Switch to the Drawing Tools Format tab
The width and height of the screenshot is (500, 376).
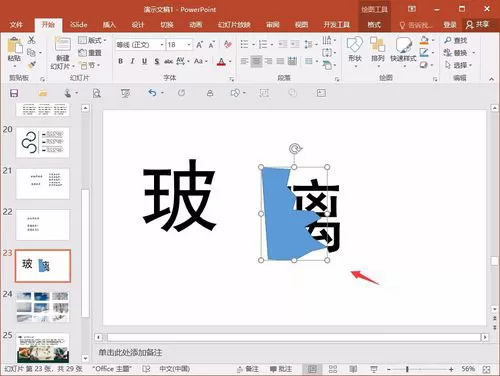374,24
